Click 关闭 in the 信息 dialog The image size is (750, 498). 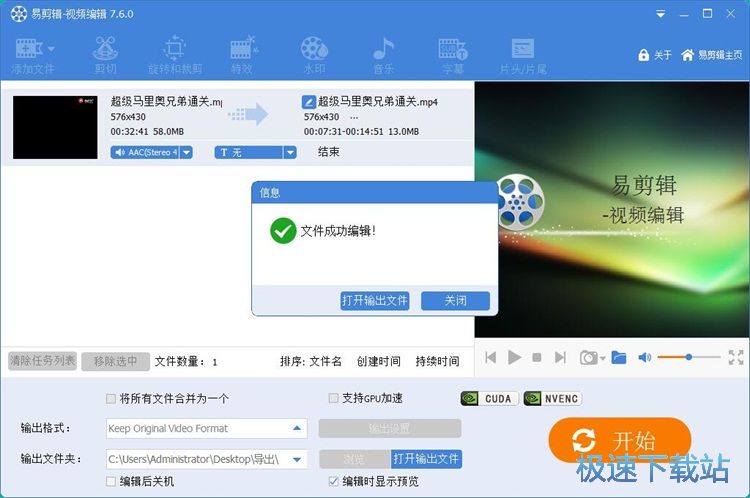tap(455, 300)
